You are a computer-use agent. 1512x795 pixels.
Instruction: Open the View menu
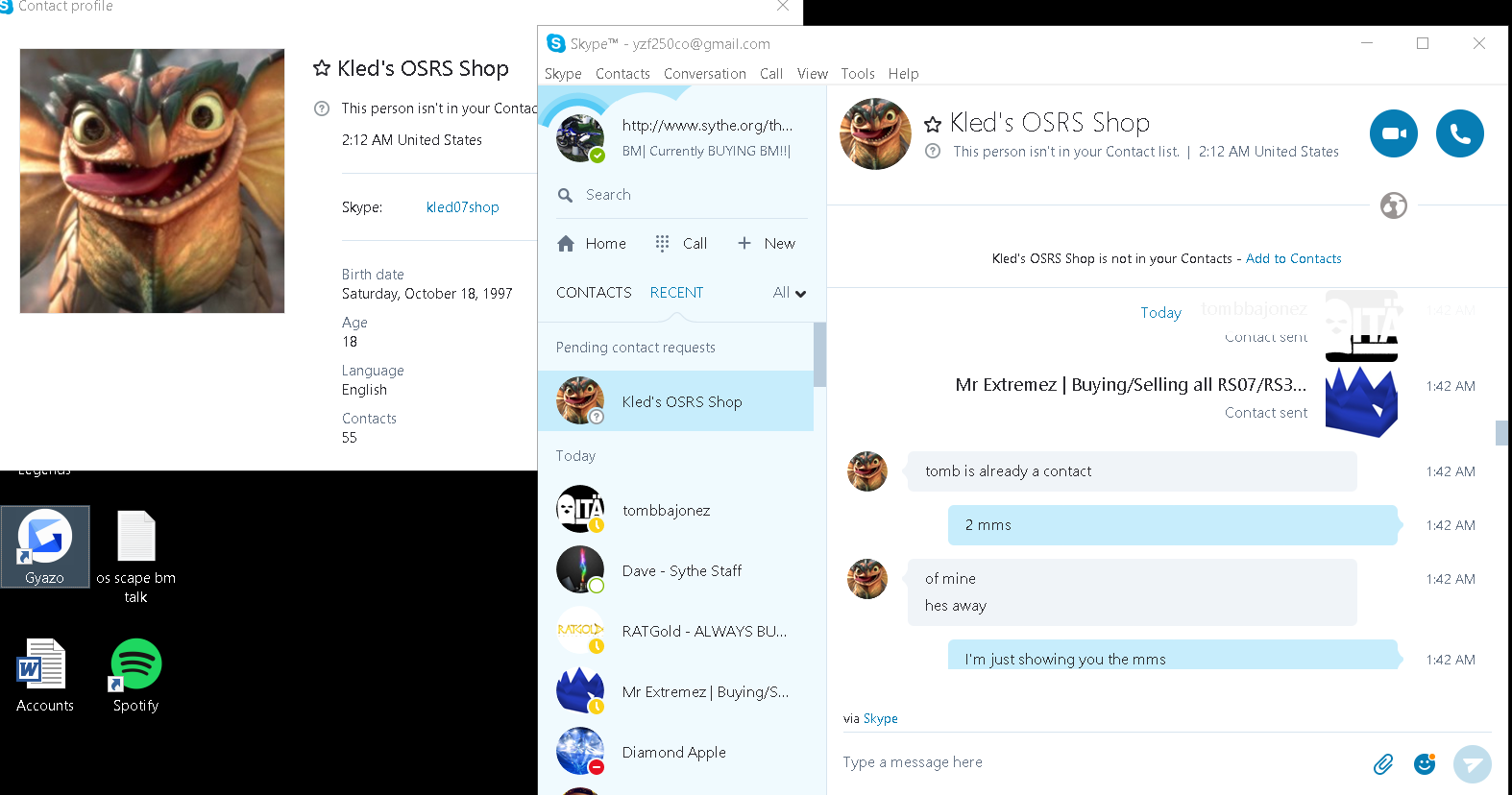813,74
